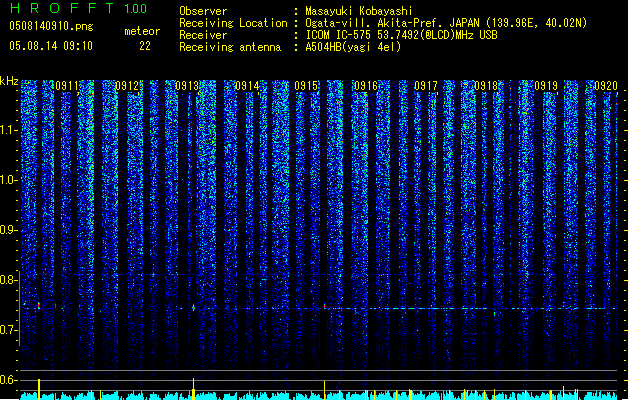629x400 pixels.
Task: Click the 0917 time marker
Action: (x=426, y=86)
